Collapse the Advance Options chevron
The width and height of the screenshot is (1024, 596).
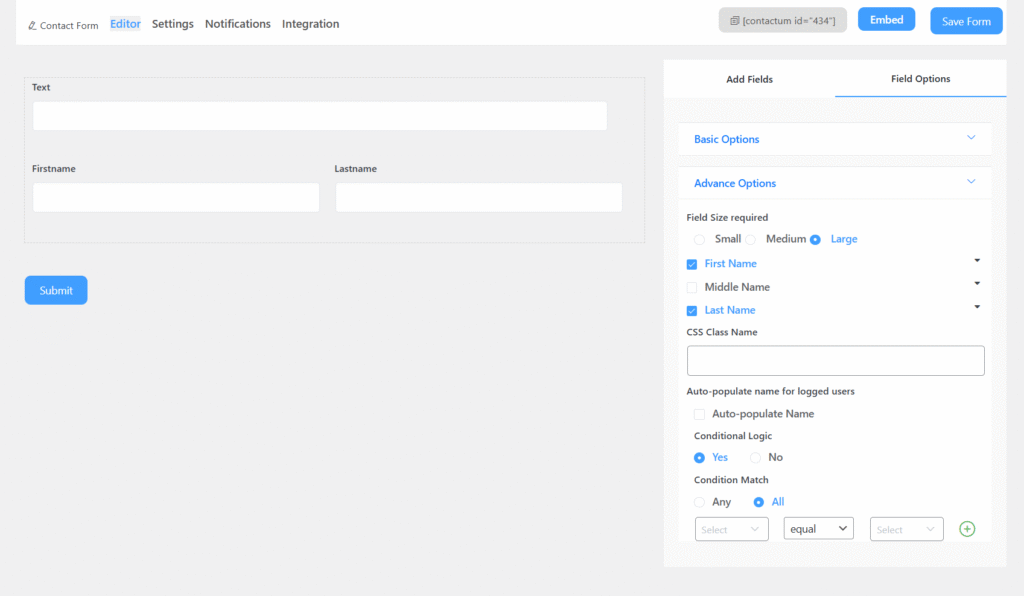click(970, 182)
